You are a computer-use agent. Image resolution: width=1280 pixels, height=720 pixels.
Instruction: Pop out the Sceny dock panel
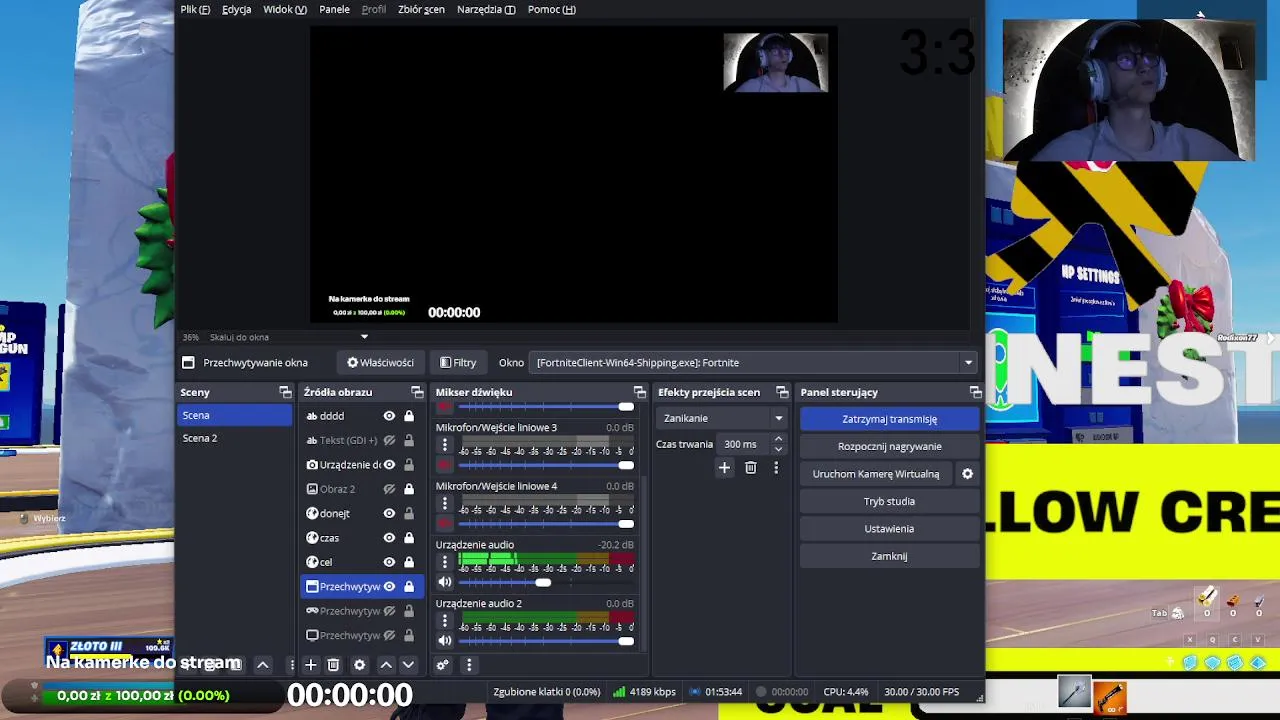285,392
